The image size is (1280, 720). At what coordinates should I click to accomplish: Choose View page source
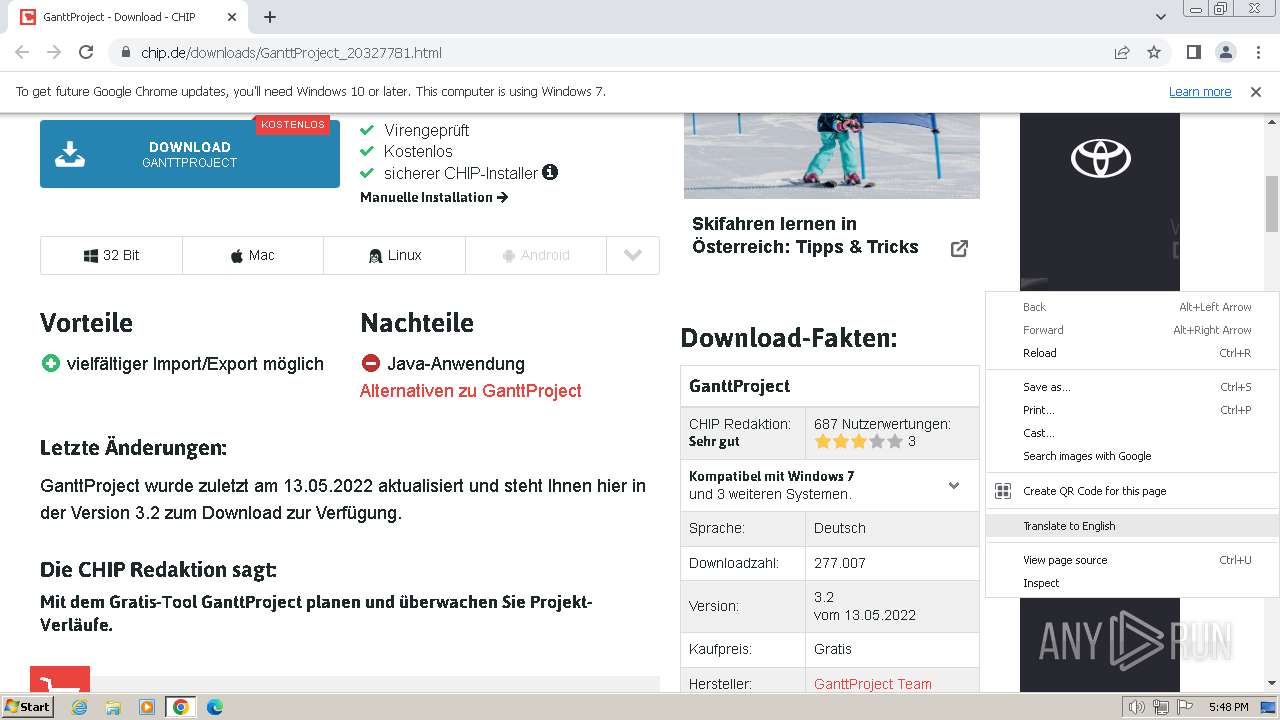[1132, 560]
